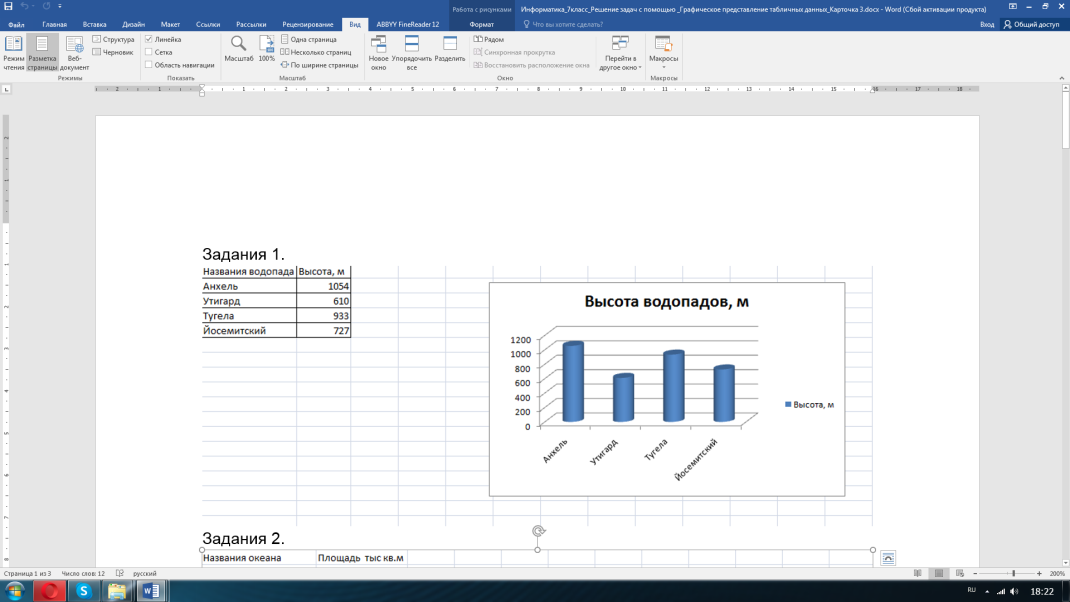Open the Home tab
This screenshot has height=602, width=1070.
(x=55, y=25)
